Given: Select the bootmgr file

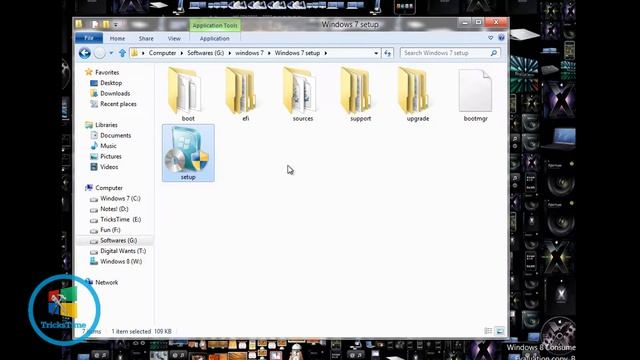Looking at the screenshot, I should [476, 95].
